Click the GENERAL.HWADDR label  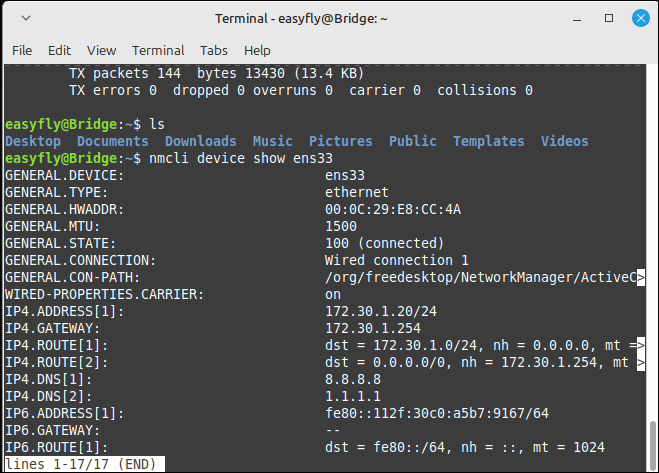64,209
